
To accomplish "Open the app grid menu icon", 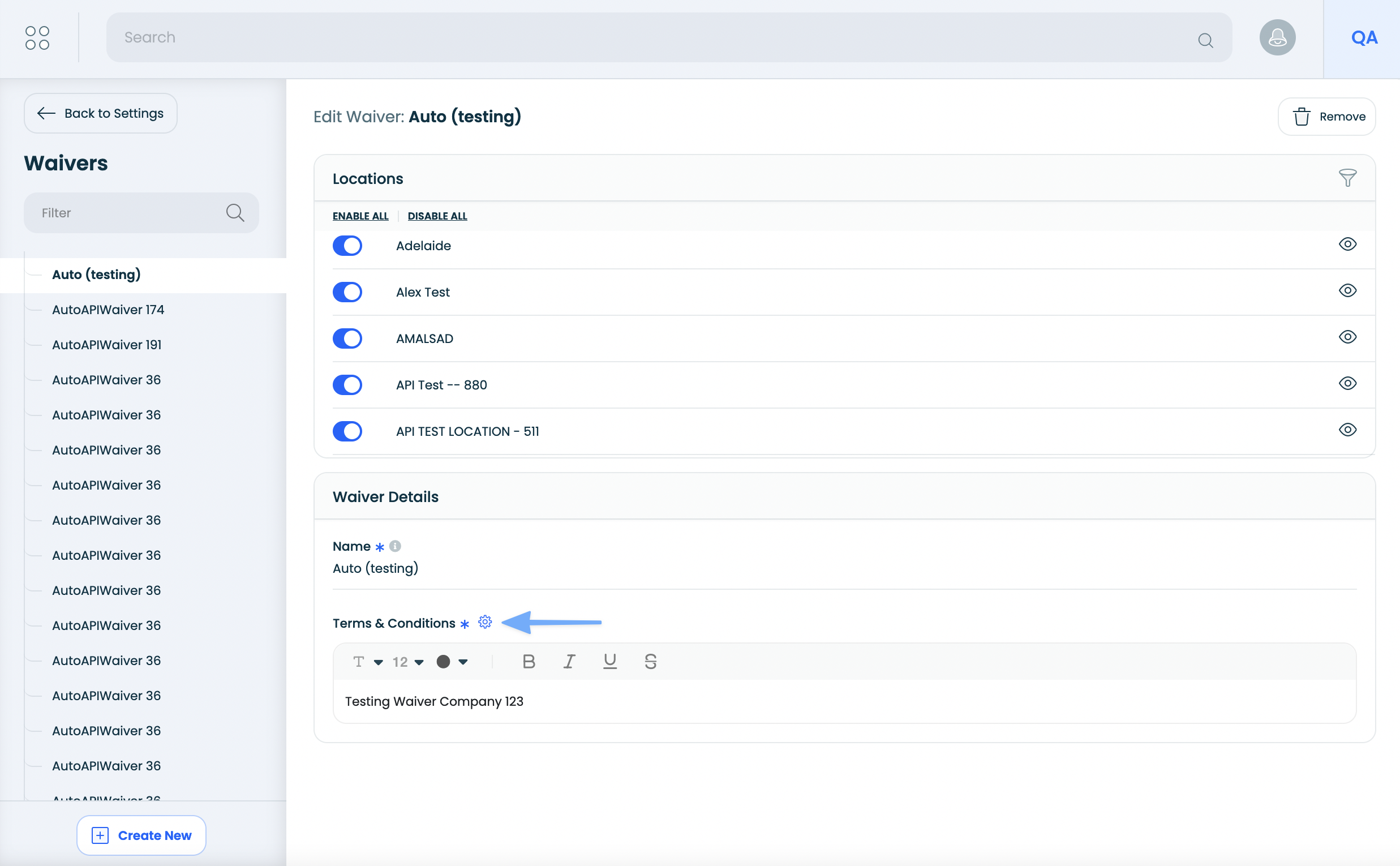I will [x=37, y=38].
